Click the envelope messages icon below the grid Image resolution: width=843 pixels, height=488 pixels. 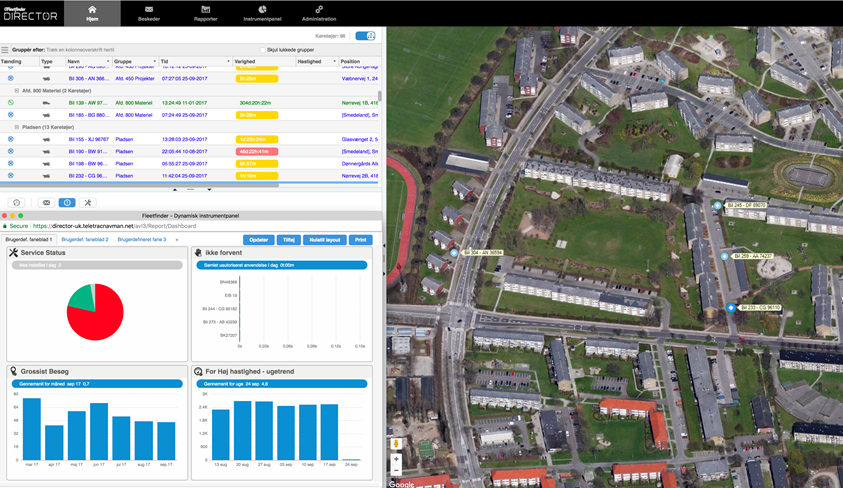(46, 203)
